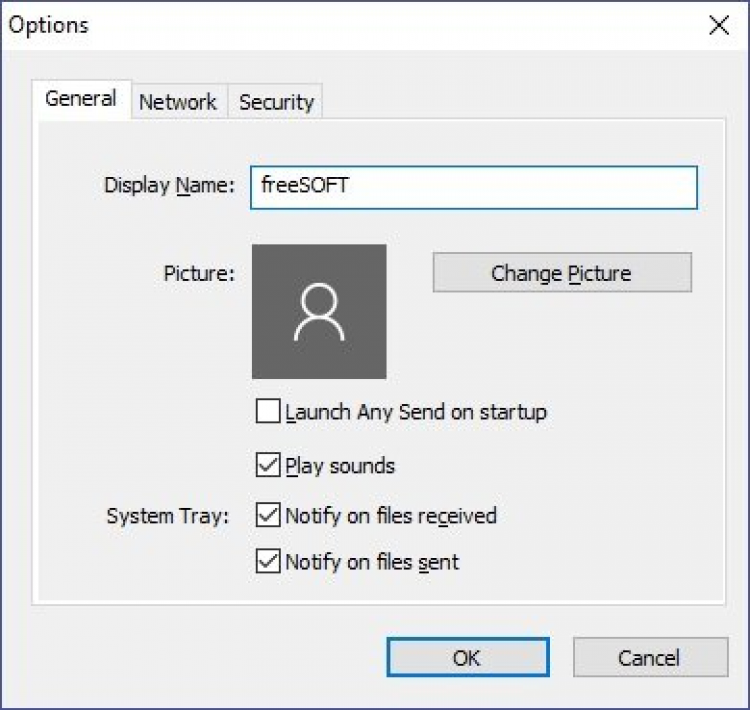Click the "Picture:" label text
Viewport: 750px width, 710px height.
click(199, 273)
